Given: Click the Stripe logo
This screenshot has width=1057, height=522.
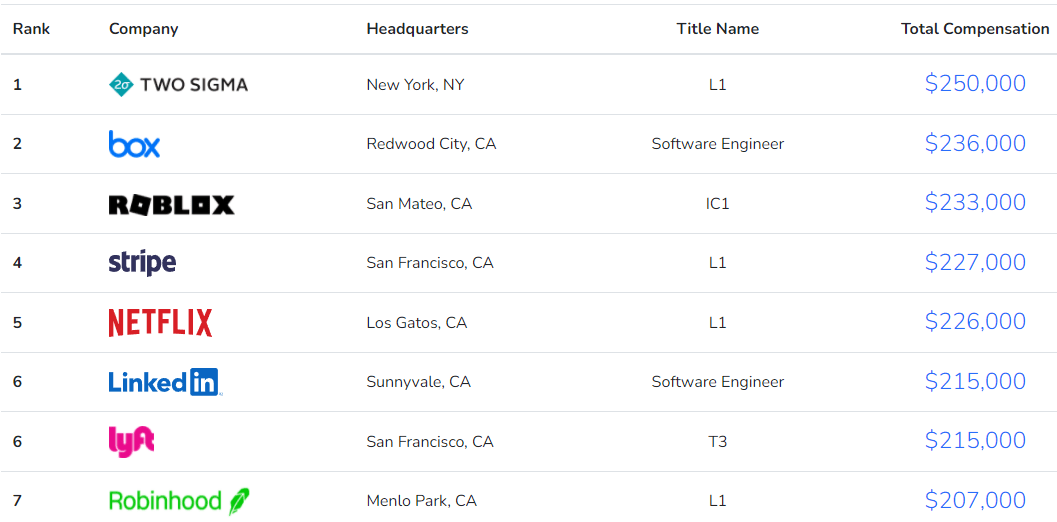Looking at the screenshot, I should pyautogui.click(x=142, y=263).
